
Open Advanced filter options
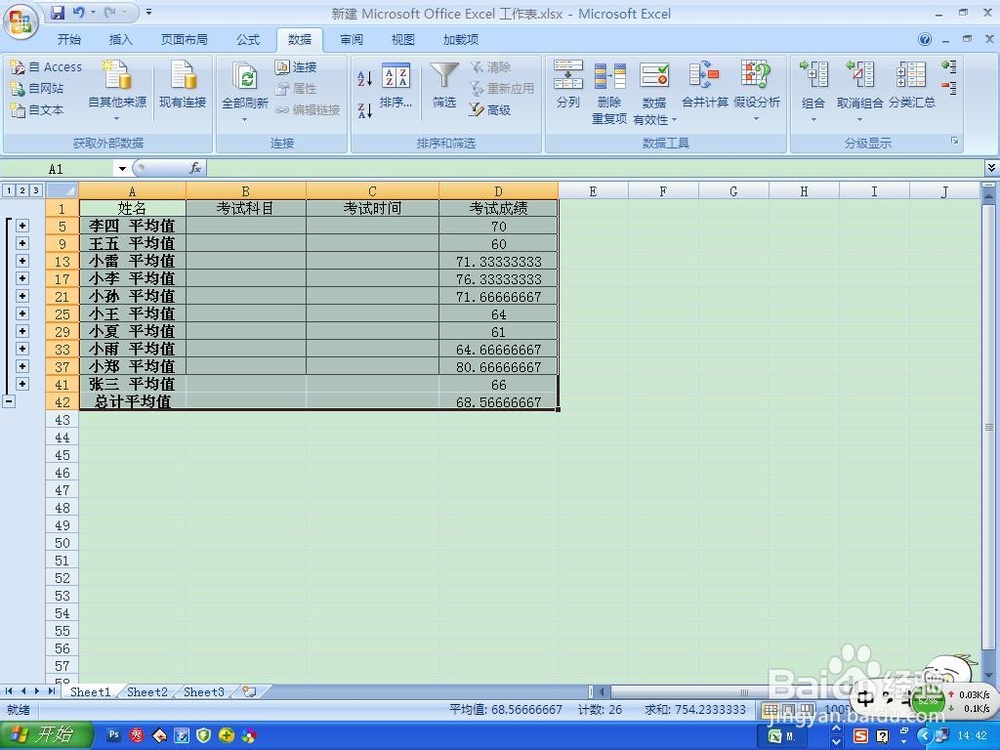490,110
